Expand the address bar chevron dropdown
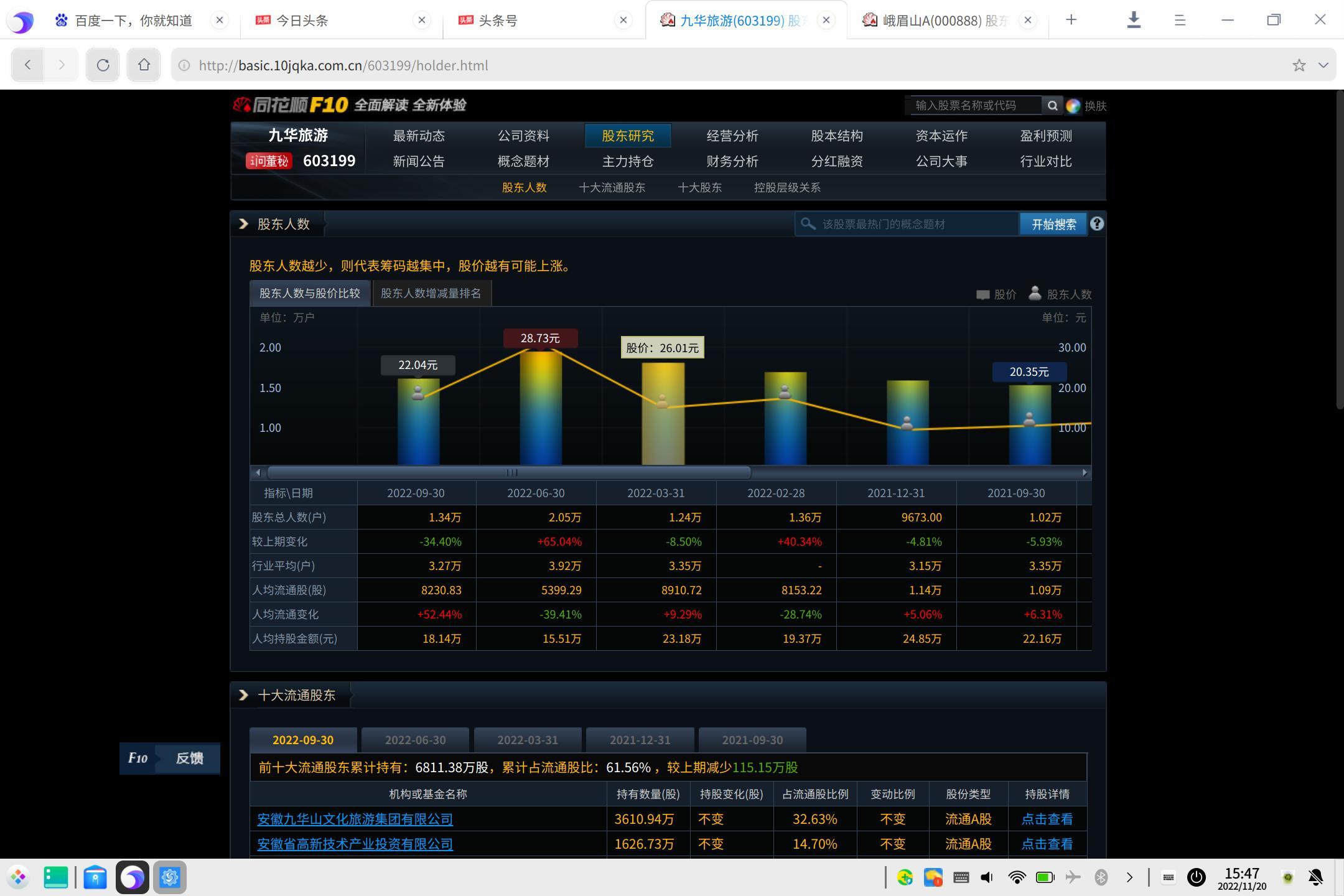 coord(1321,65)
